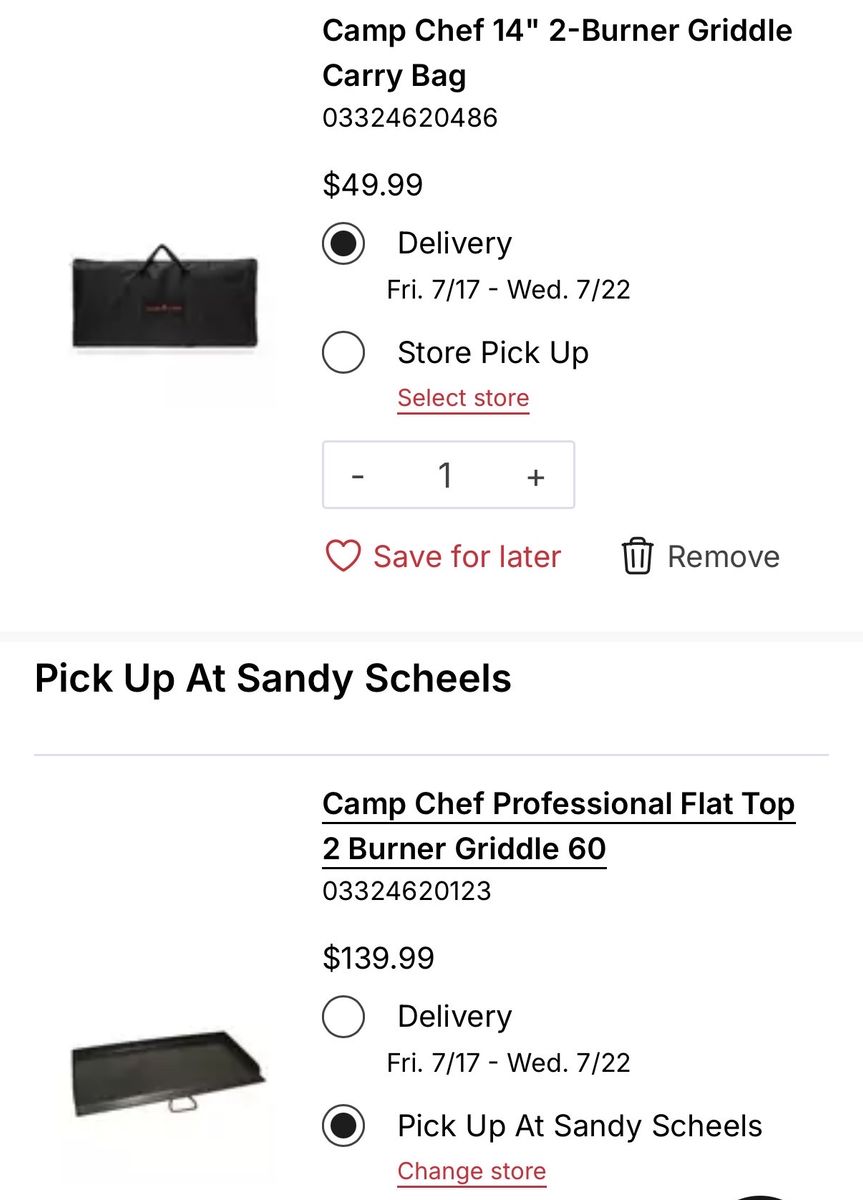
Task: Click the trash can Remove icon
Action: point(637,556)
